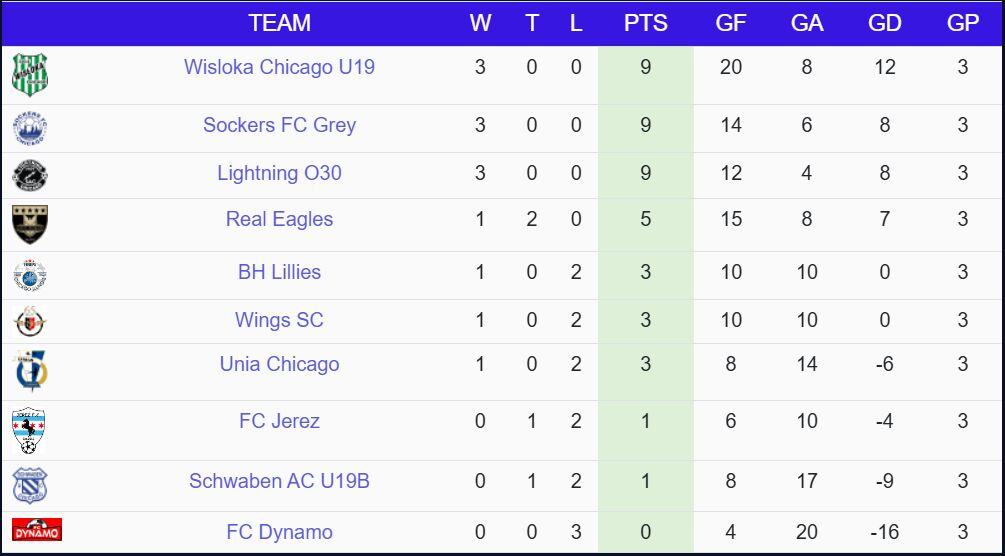Click the Schwaben AC U19B logo

tap(30, 485)
